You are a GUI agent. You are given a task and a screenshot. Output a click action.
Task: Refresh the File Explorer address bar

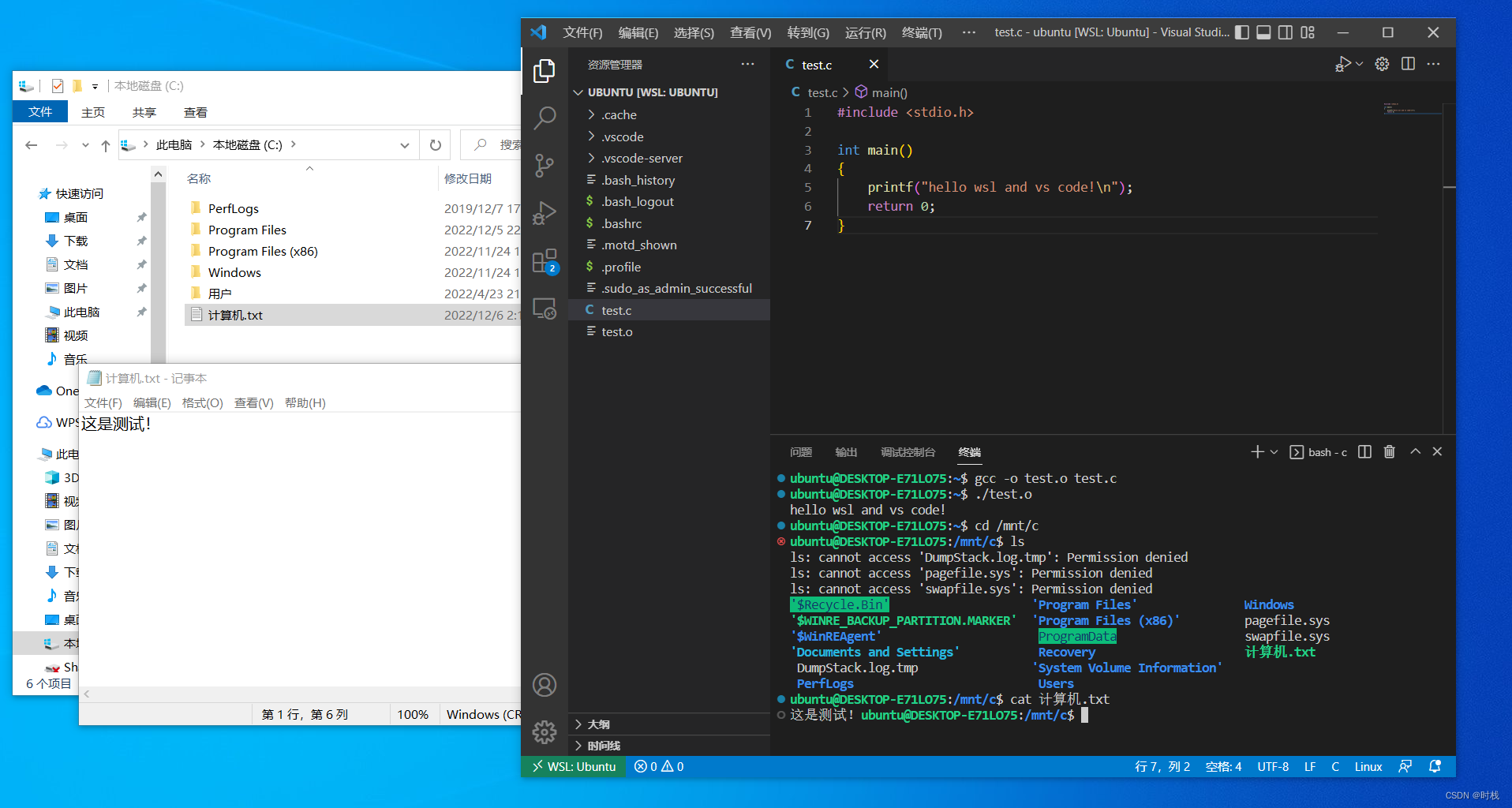point(435,145)
